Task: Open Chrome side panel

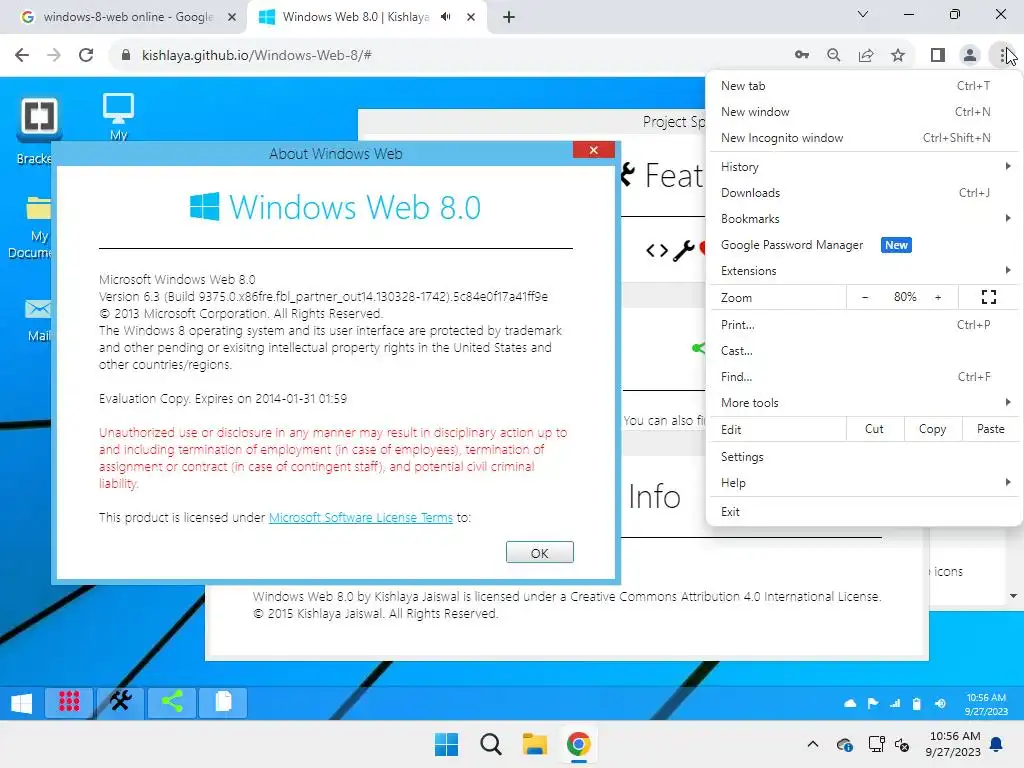Action: (938, 55)
